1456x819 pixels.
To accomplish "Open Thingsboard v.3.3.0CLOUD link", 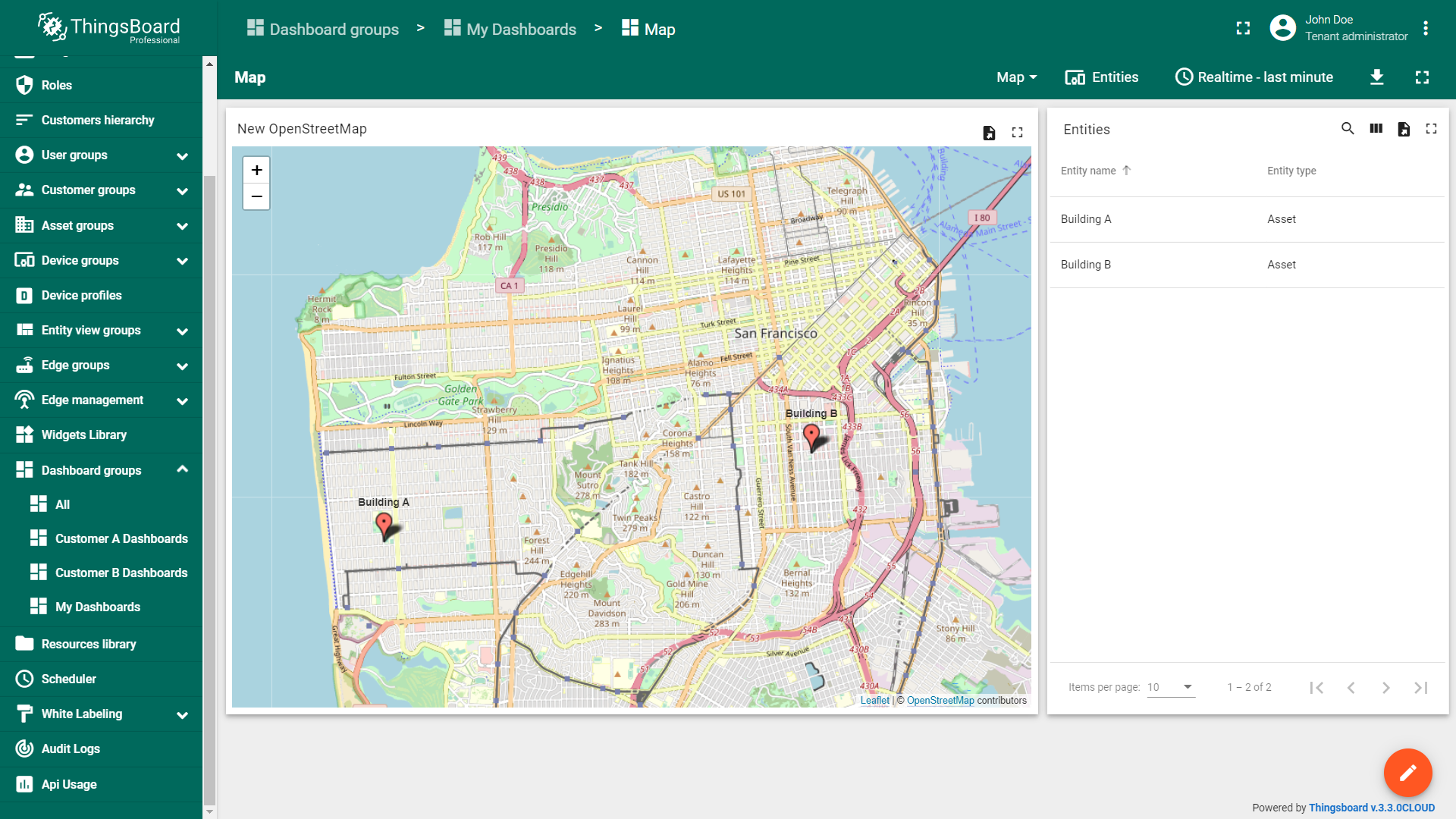I will pos(1372,808).
